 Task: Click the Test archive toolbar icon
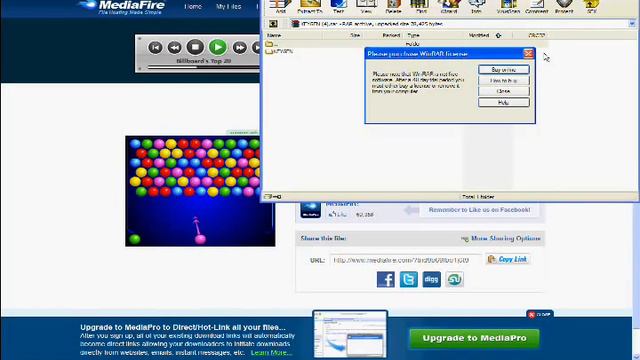pyautogui.click(x=338, y=6)
